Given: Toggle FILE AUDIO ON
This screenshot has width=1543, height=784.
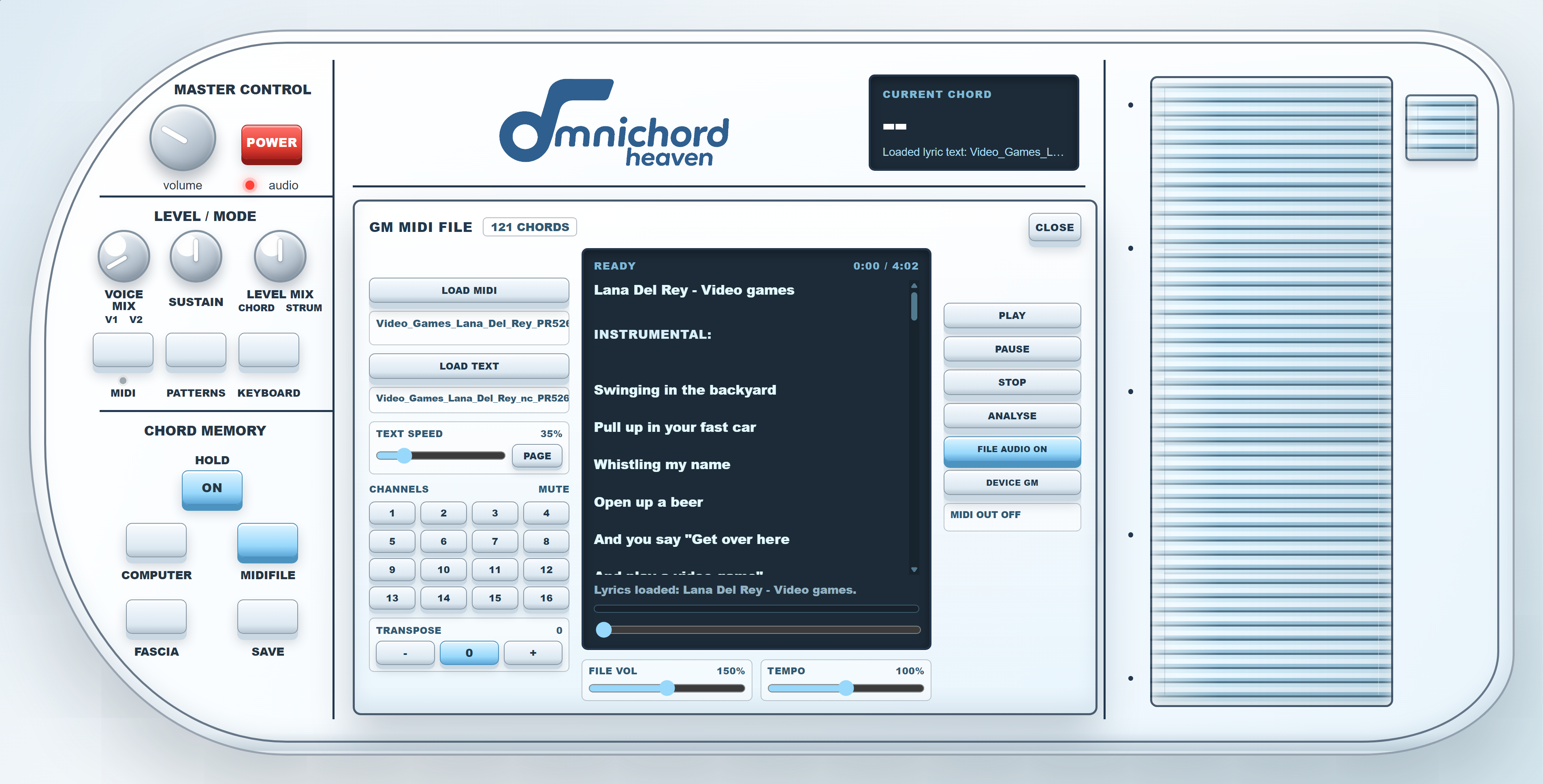Looking at the screenshot, I should click(x=1012, y=450).
